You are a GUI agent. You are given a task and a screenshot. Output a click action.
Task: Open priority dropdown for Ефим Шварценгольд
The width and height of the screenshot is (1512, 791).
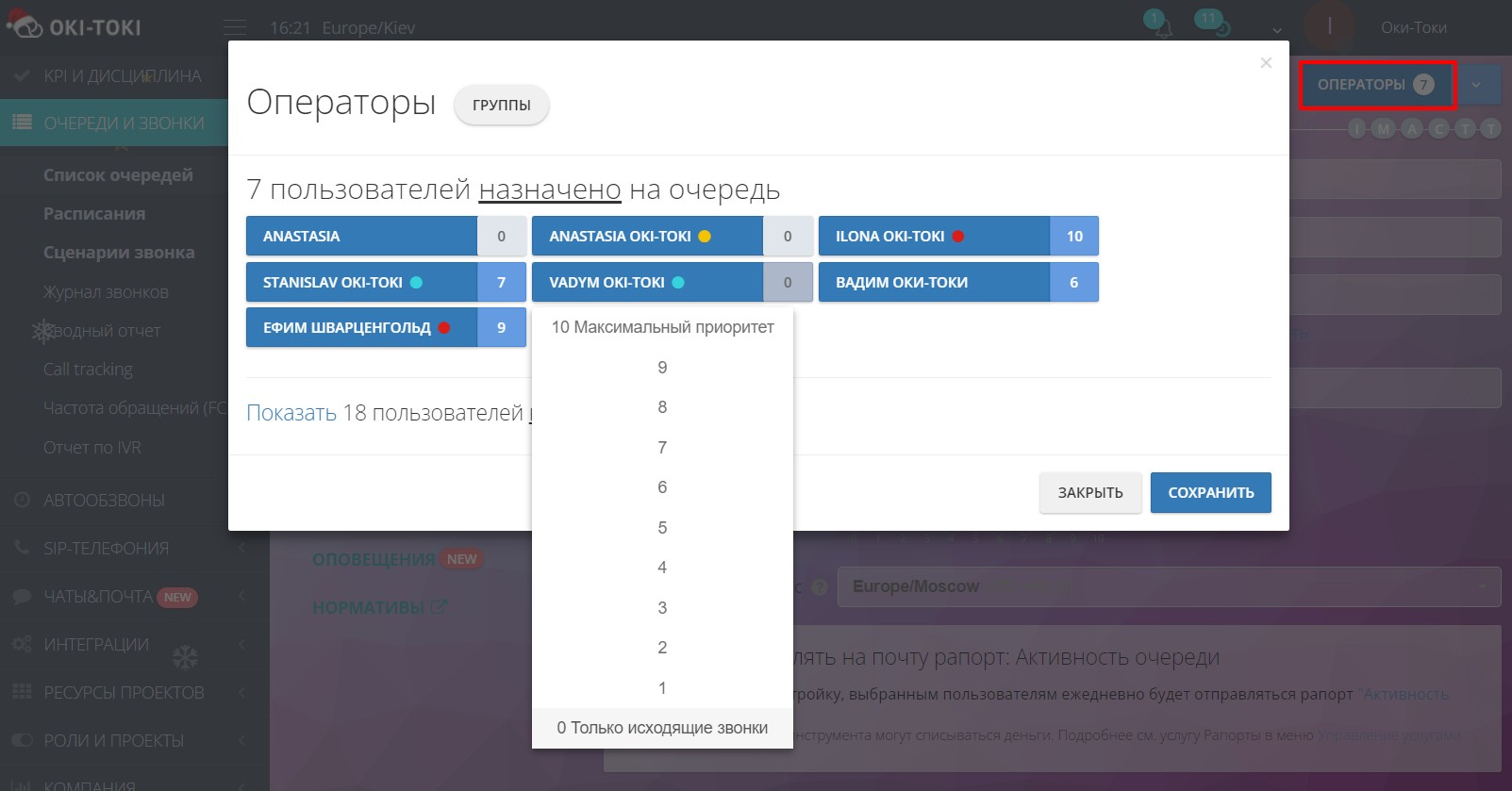501,328
